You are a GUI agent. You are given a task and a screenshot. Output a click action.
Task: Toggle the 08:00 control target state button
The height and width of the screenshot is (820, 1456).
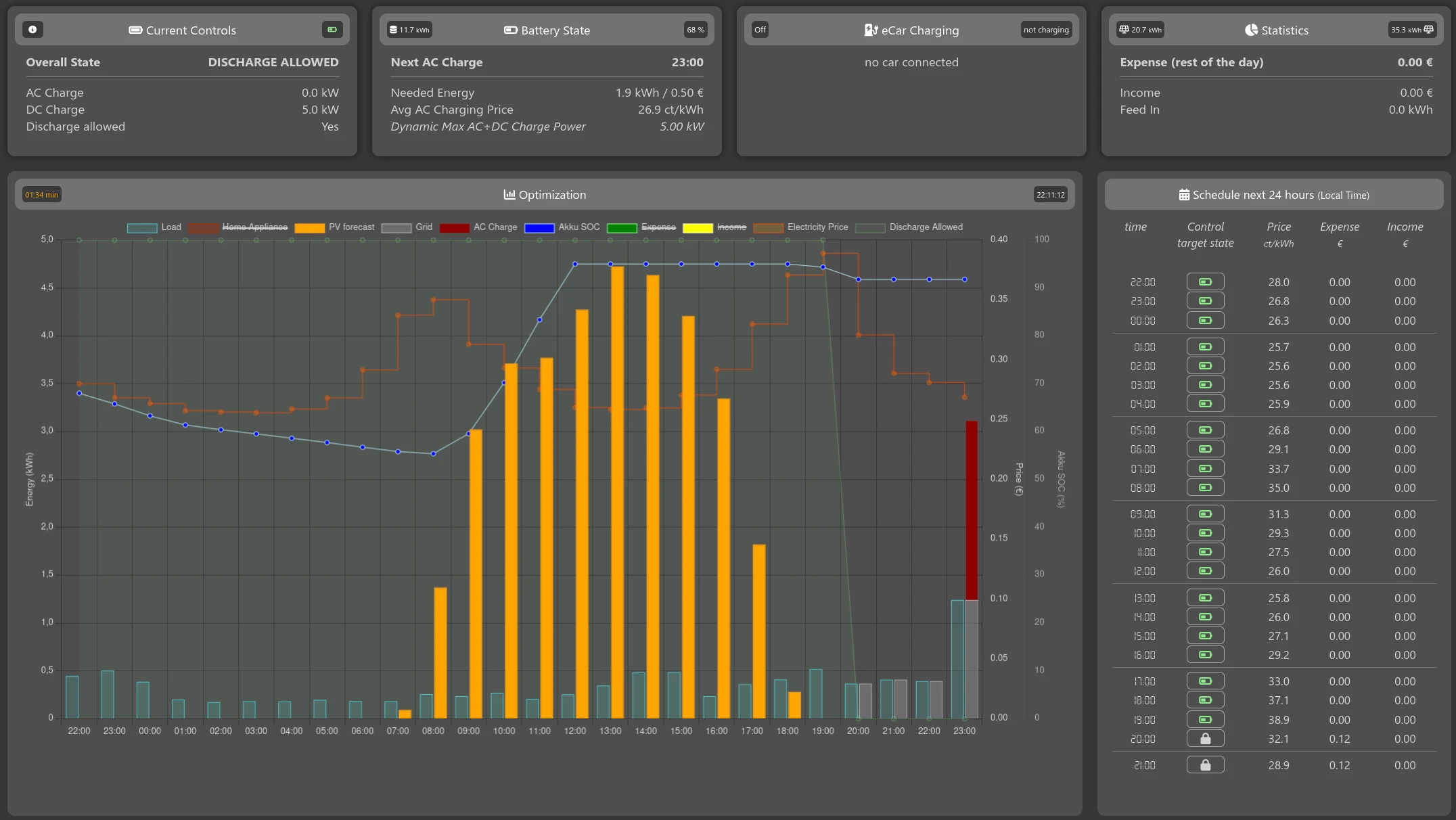pos(1205,488)
